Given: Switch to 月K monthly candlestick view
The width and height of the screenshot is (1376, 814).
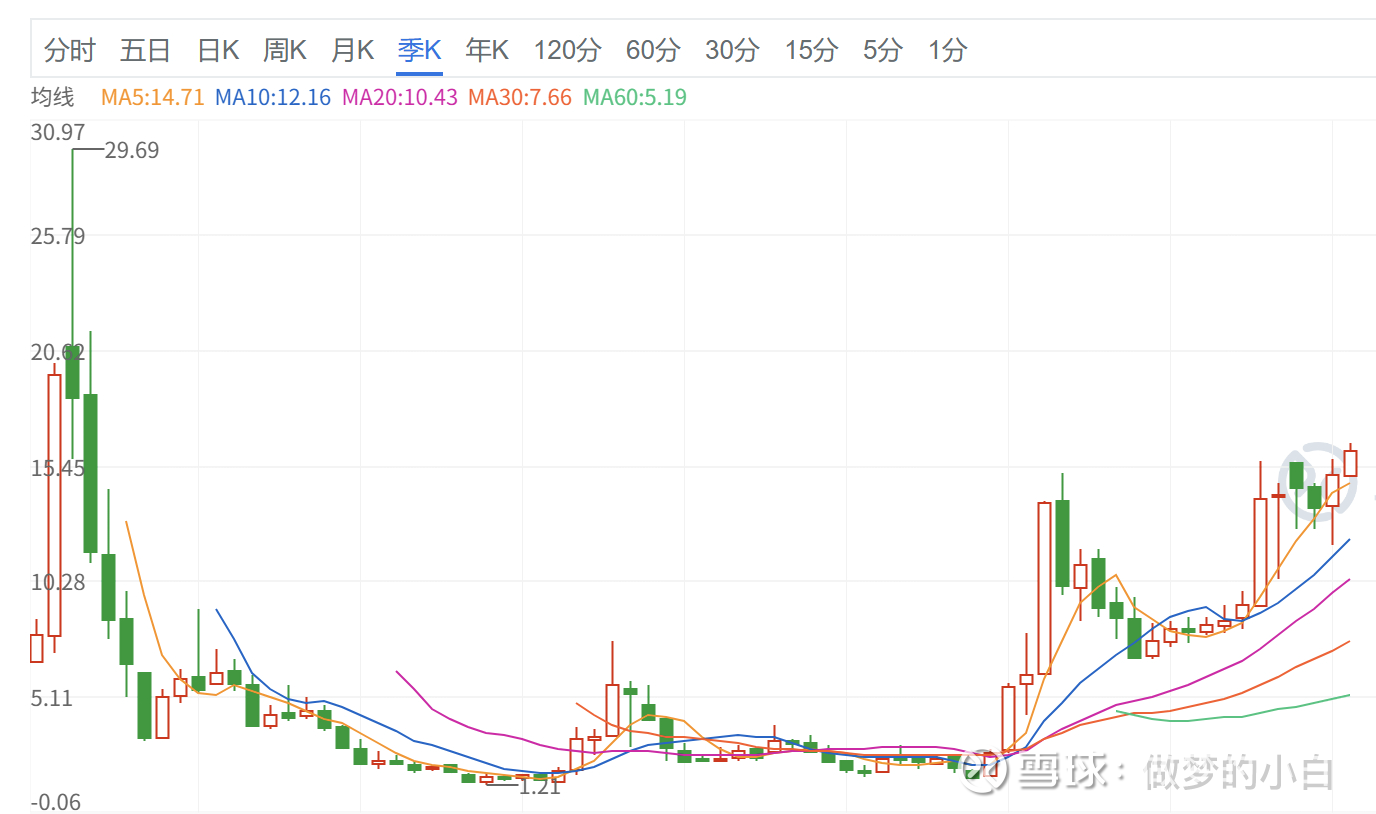Looking at the screenshot, I should coord(353,49).
